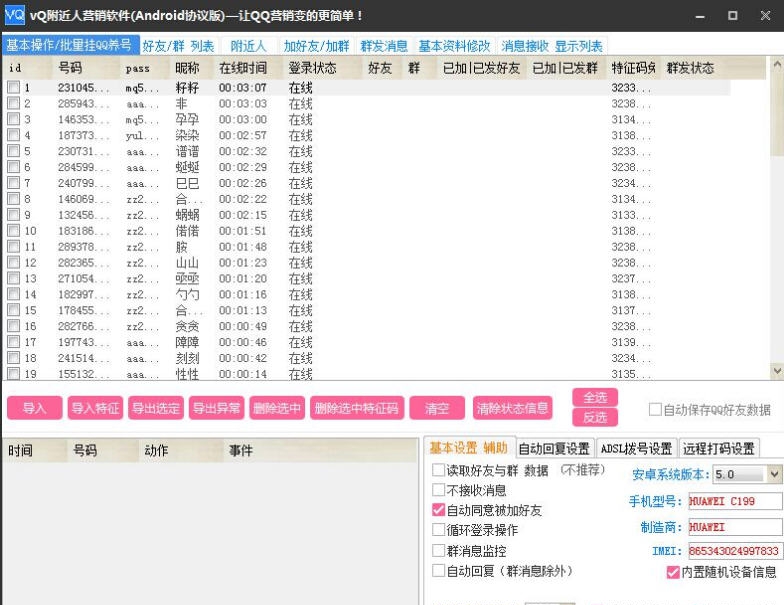
Task: Sort by the 号码 column header
Action: (x=86, y=68)
